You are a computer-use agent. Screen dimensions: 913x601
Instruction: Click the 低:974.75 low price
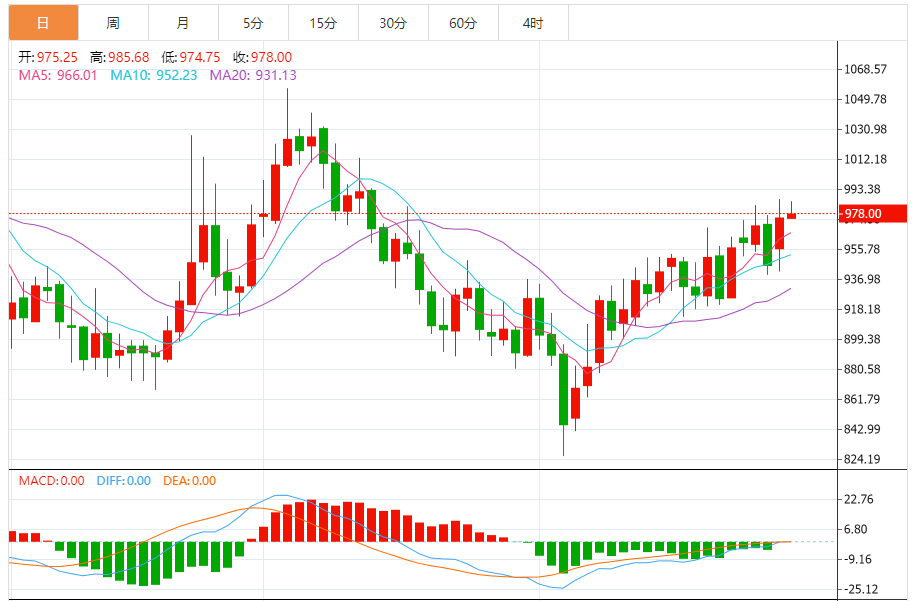point(191,57)
